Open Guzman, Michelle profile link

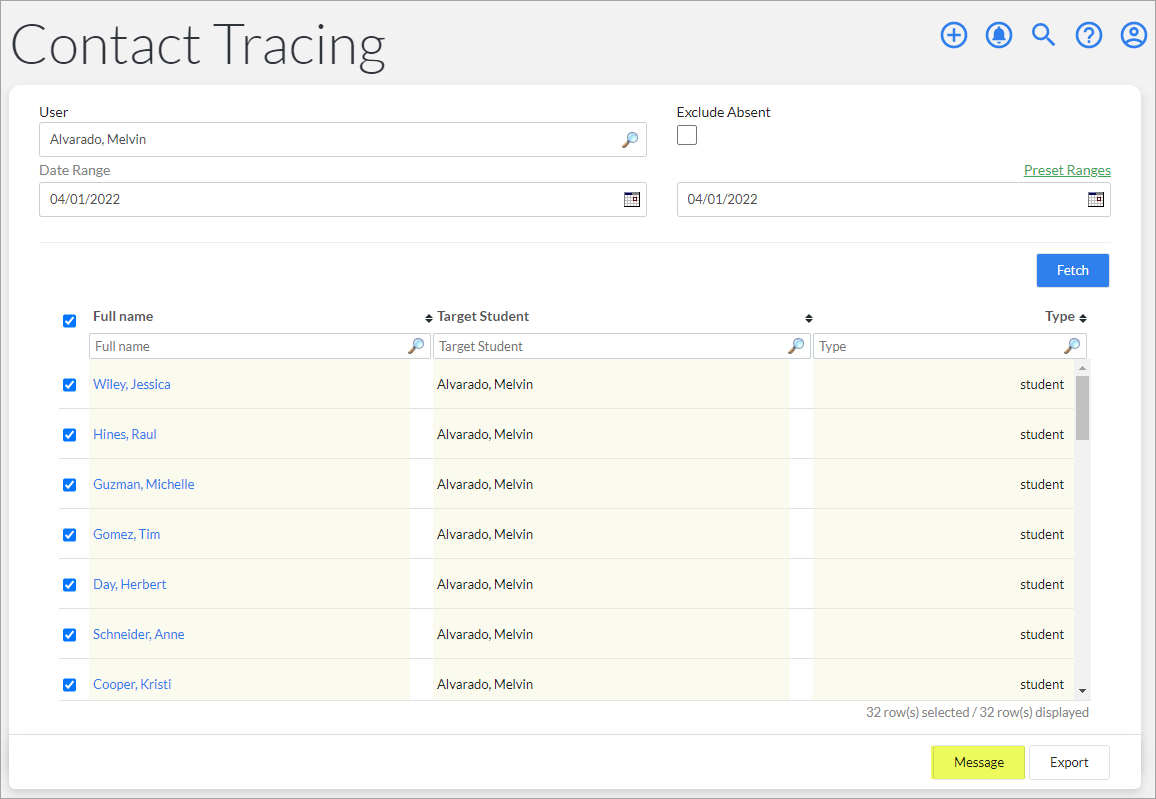click(144, 484)
